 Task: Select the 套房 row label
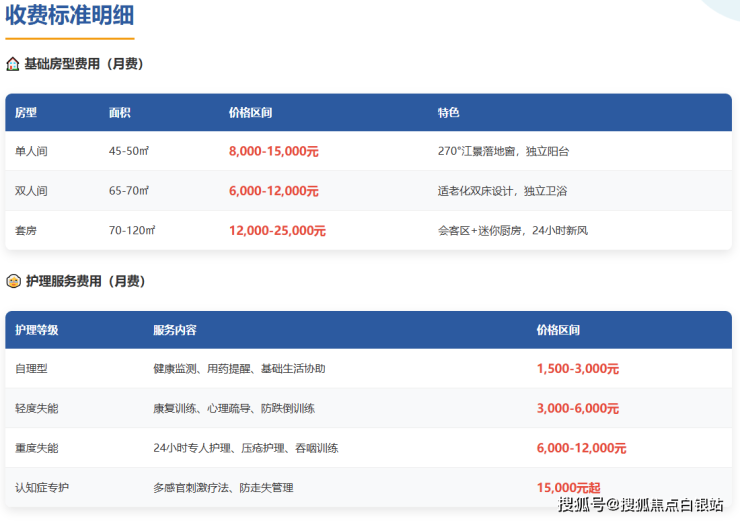[x=26, y=230]
